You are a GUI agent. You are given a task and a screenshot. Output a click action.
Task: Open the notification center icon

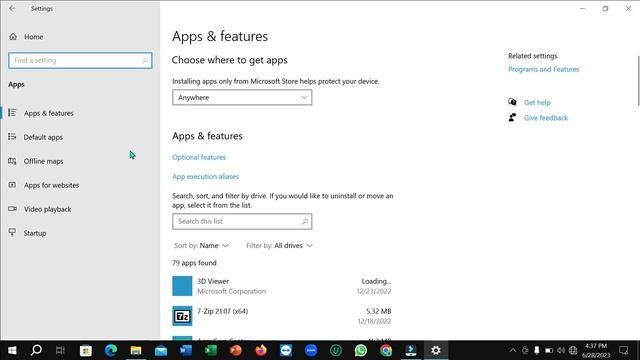[x=624, y=350]
